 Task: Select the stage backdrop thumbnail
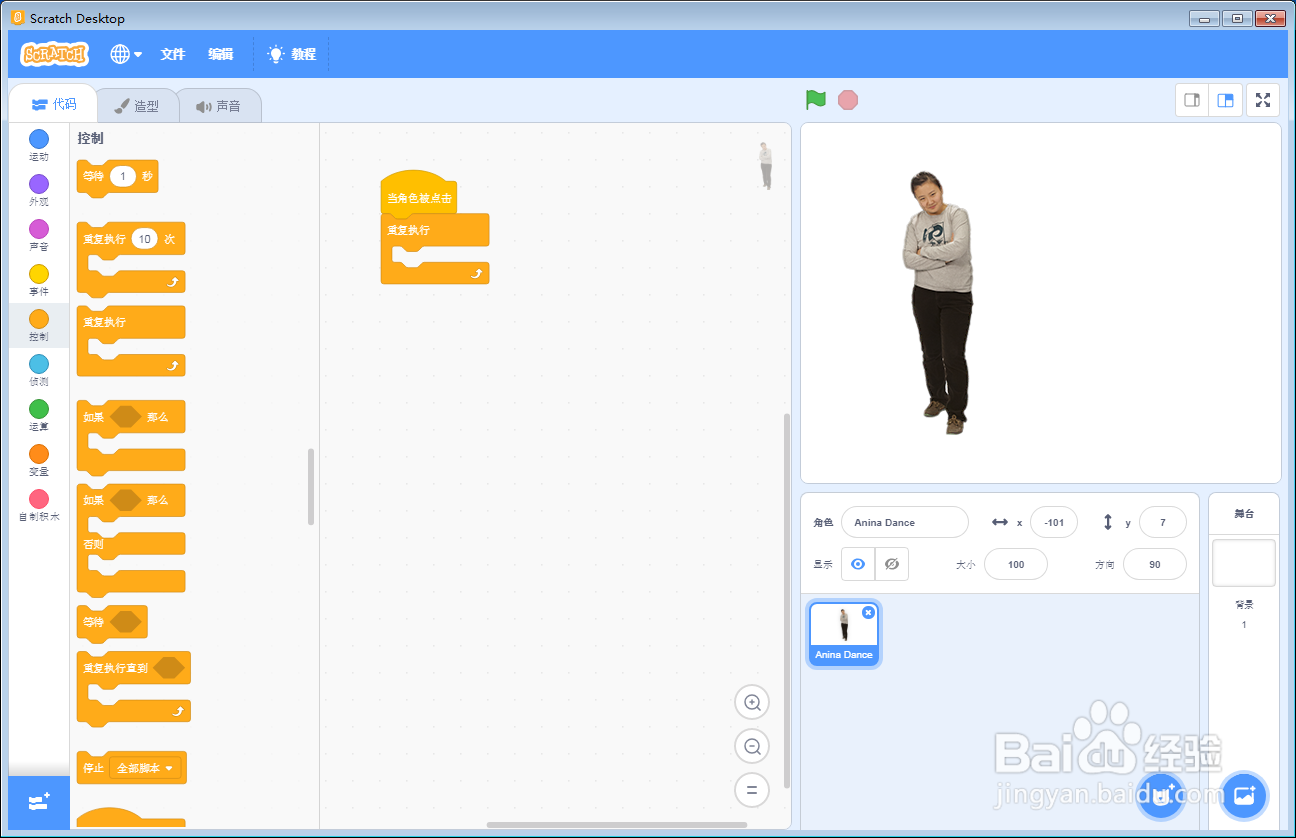[x=1244, y=563]
